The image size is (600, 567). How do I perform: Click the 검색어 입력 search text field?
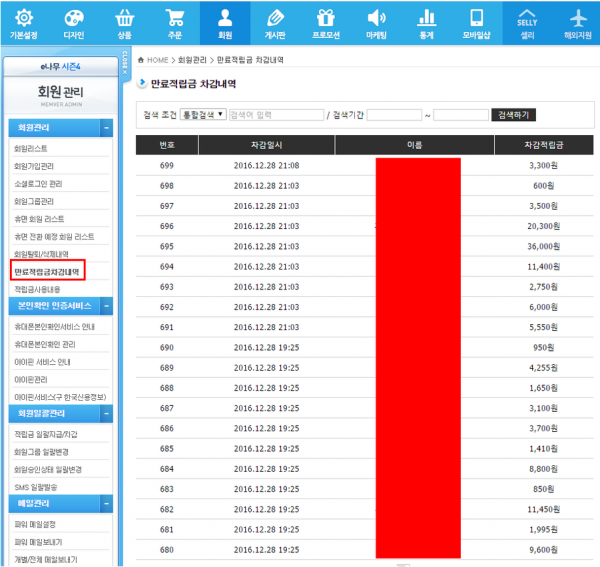pos(275,115)
